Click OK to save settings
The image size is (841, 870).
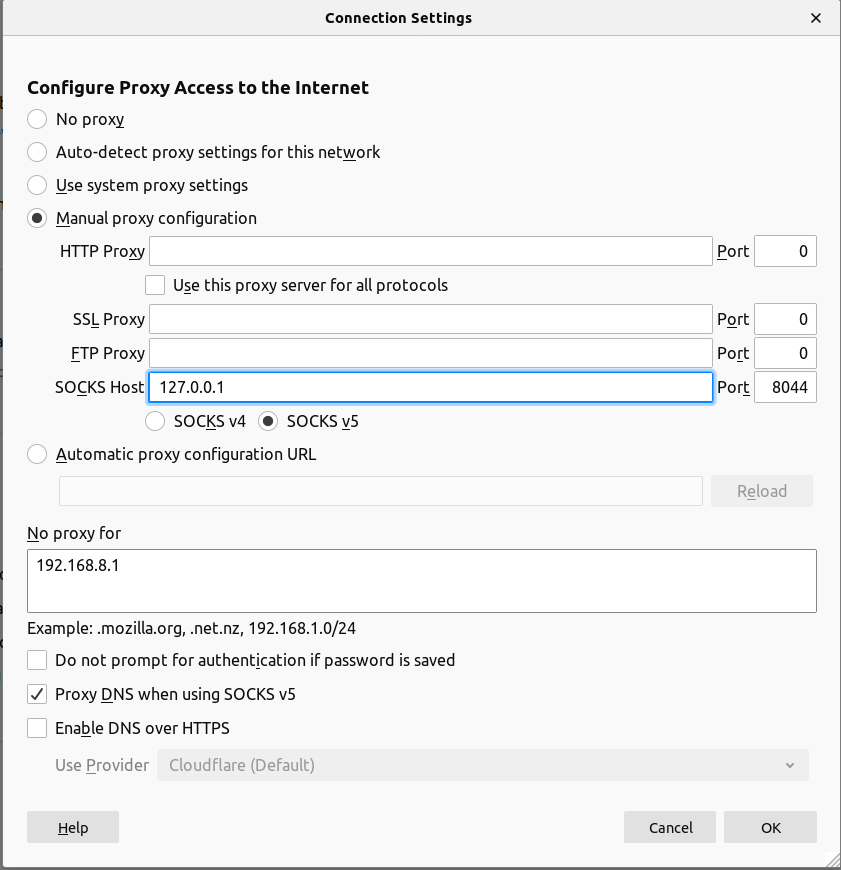(770, 827)
